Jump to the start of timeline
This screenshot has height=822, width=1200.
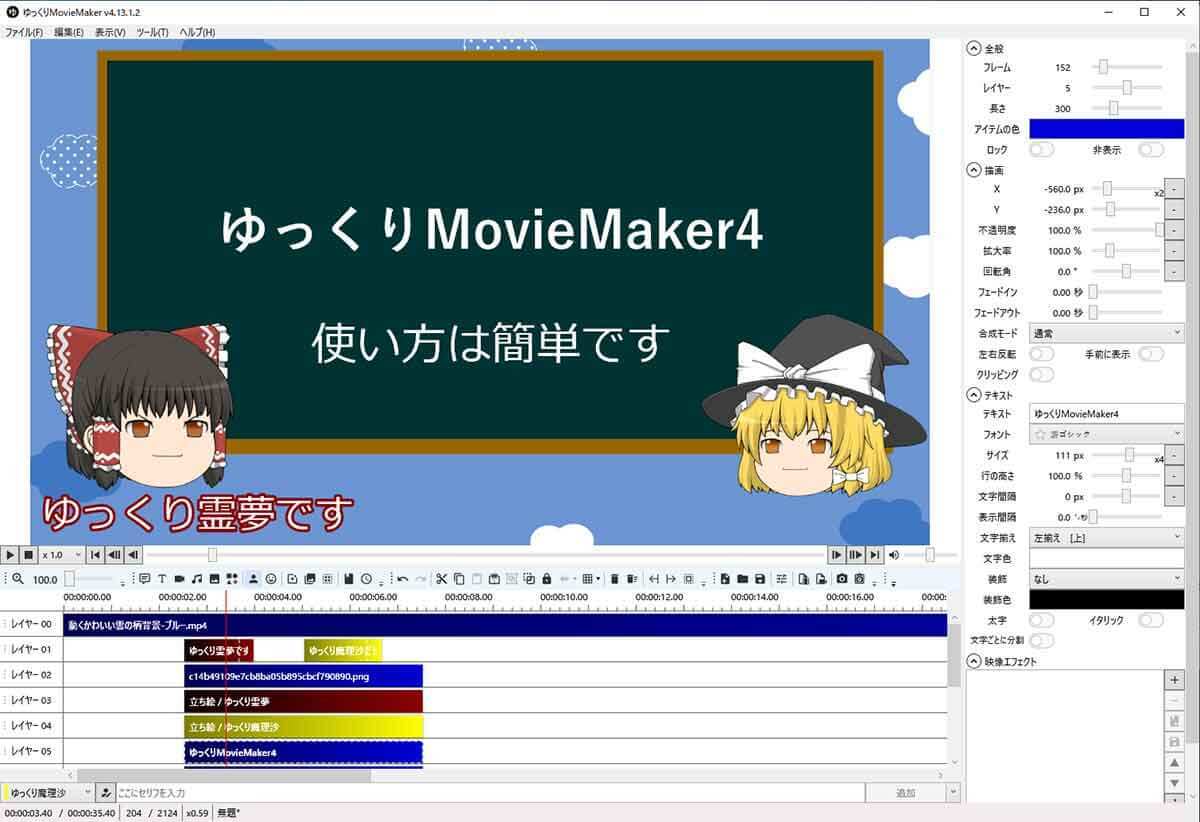[96, 555]
